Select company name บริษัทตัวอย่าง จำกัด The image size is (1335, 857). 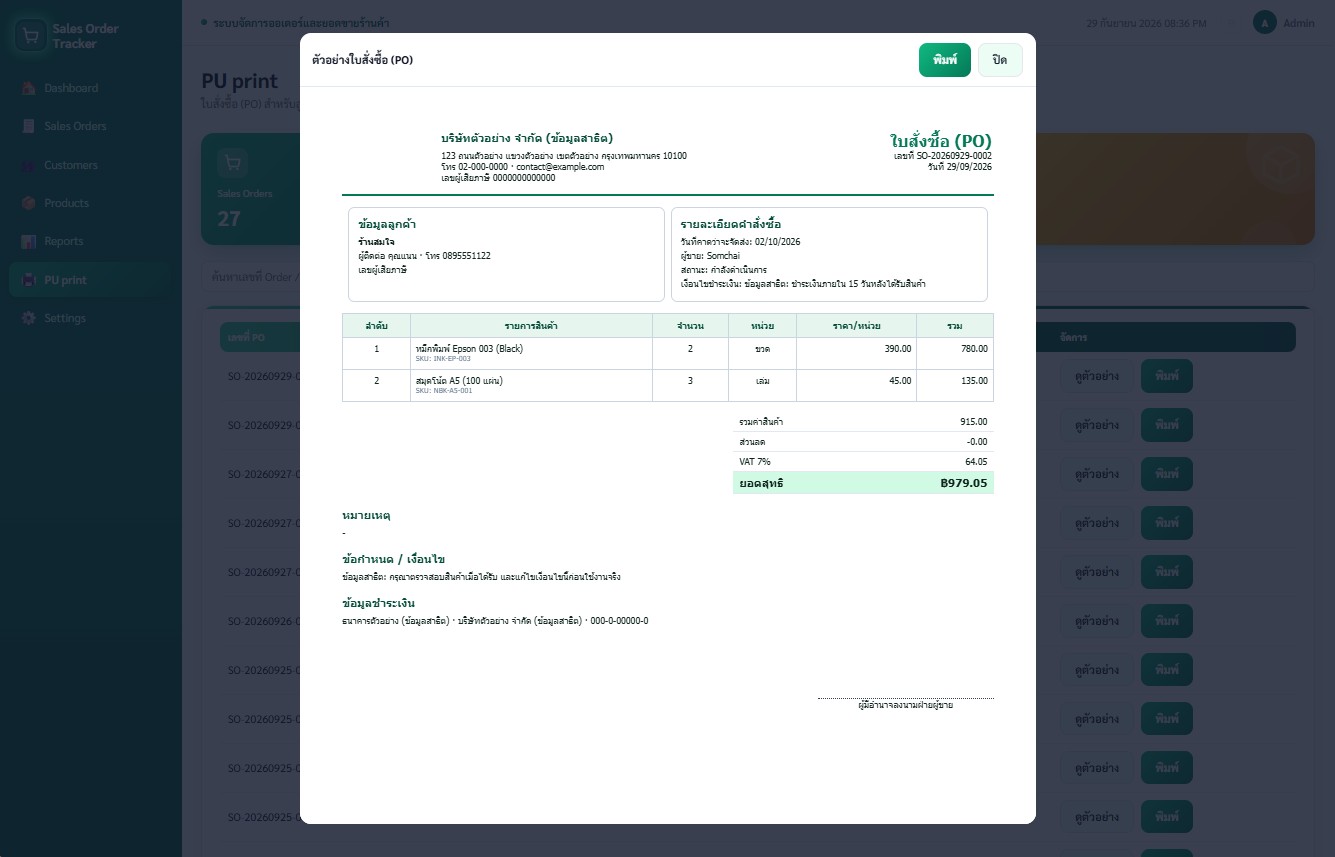pyautogui.click(x=527, y=138)
